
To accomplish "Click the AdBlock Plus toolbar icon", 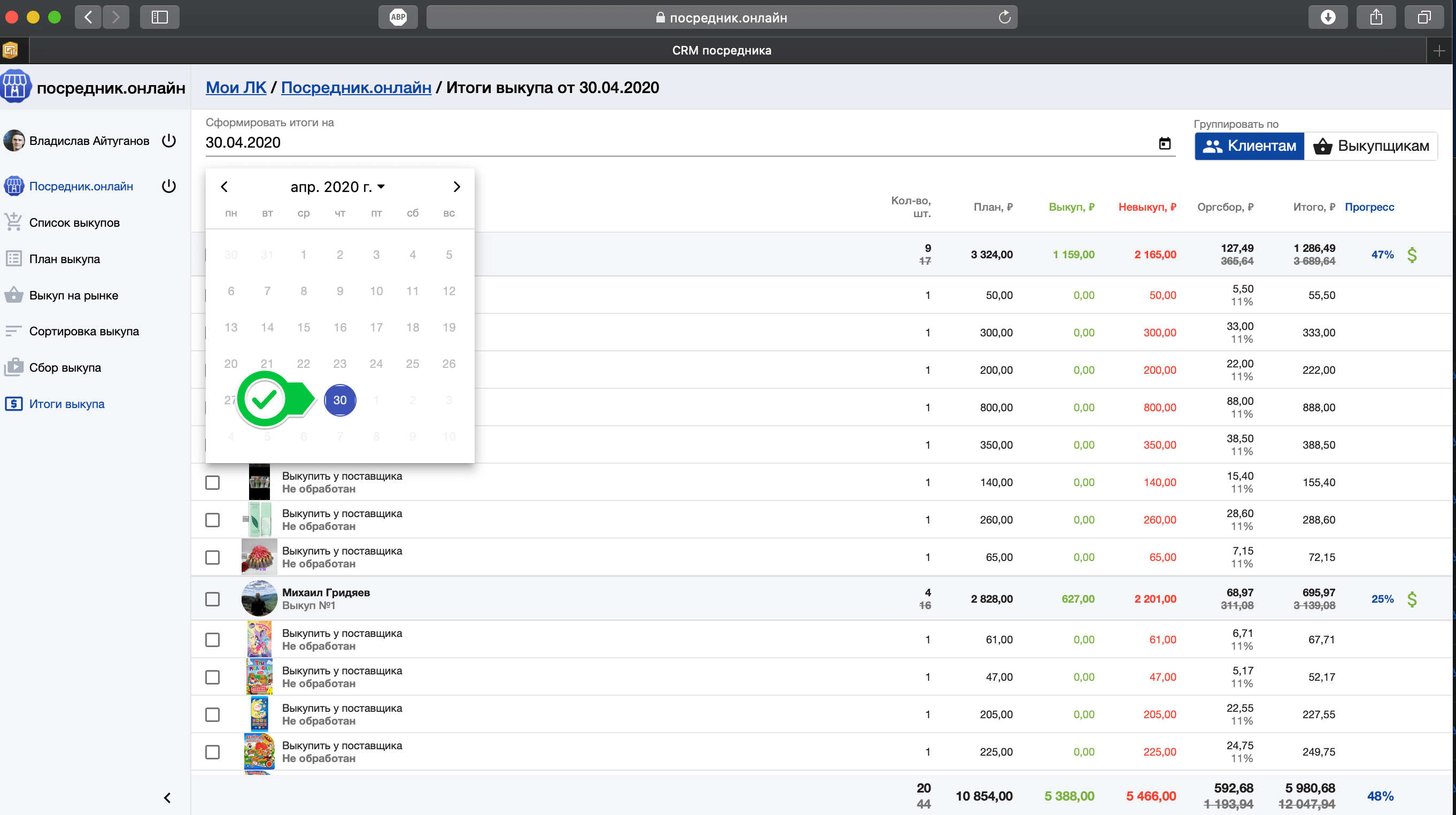I will tap(398, 18).
